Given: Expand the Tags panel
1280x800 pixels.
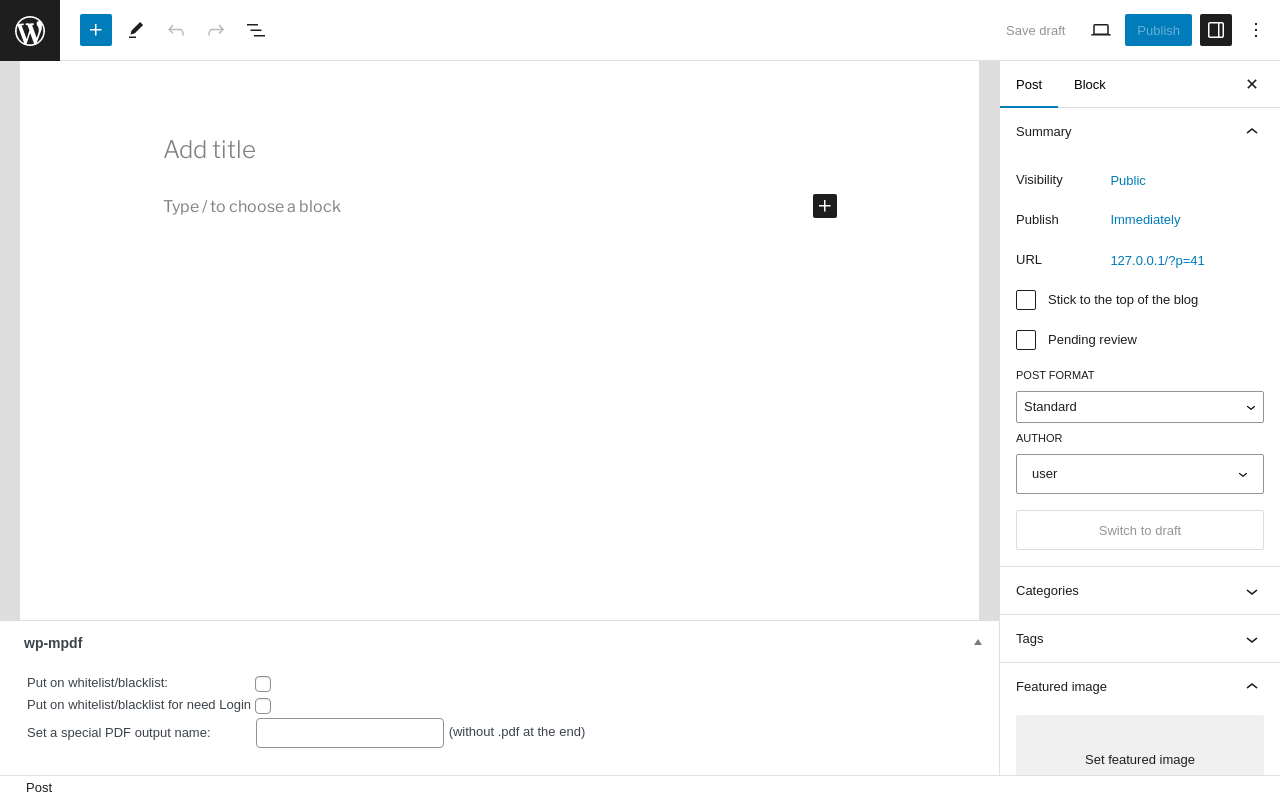Looking at the screenshot, I should (x=1140, y=639).
